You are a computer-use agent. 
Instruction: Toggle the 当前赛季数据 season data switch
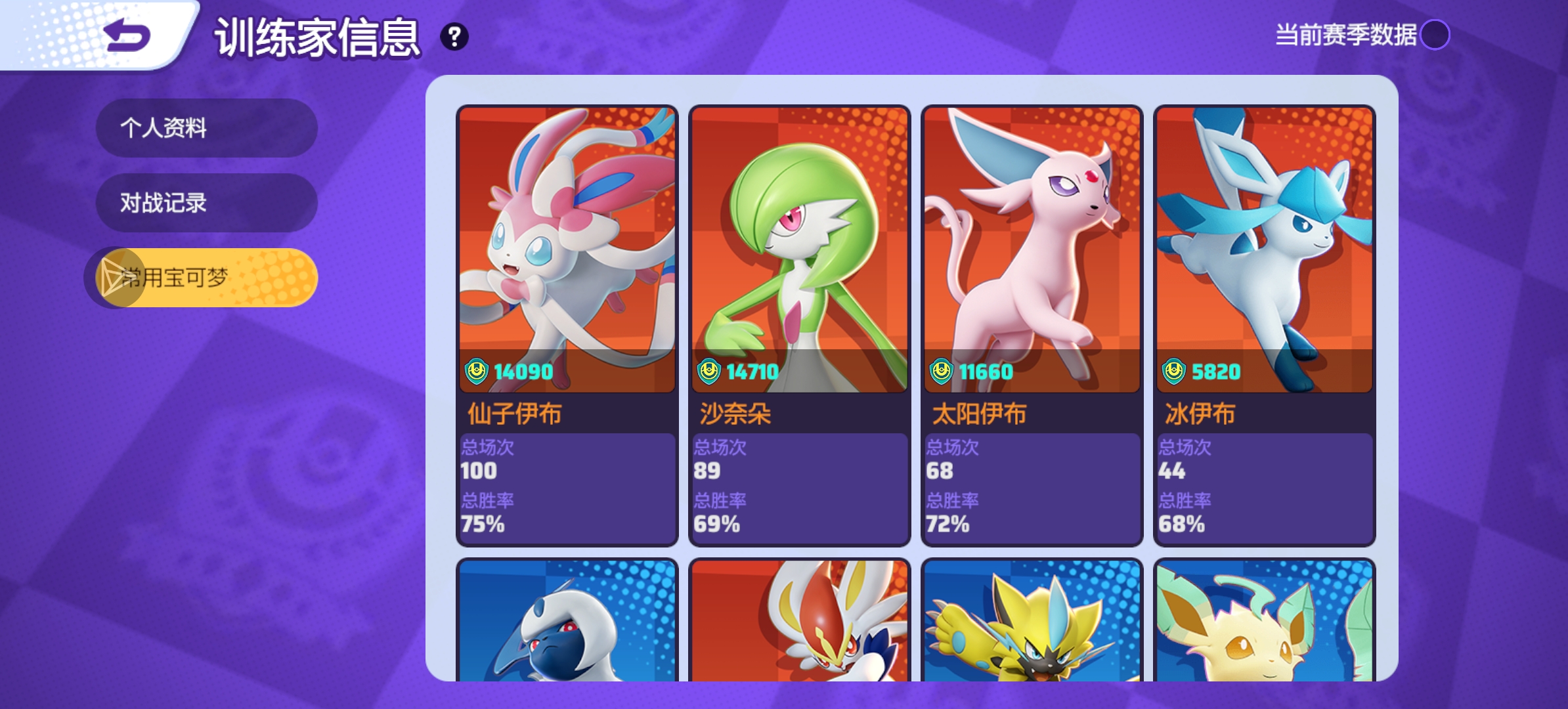1435,35
